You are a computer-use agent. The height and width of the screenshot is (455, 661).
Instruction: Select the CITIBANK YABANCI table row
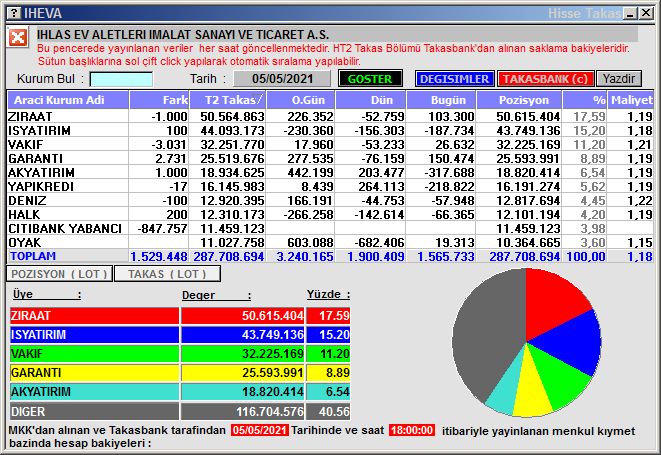click(x=330, y=228)
